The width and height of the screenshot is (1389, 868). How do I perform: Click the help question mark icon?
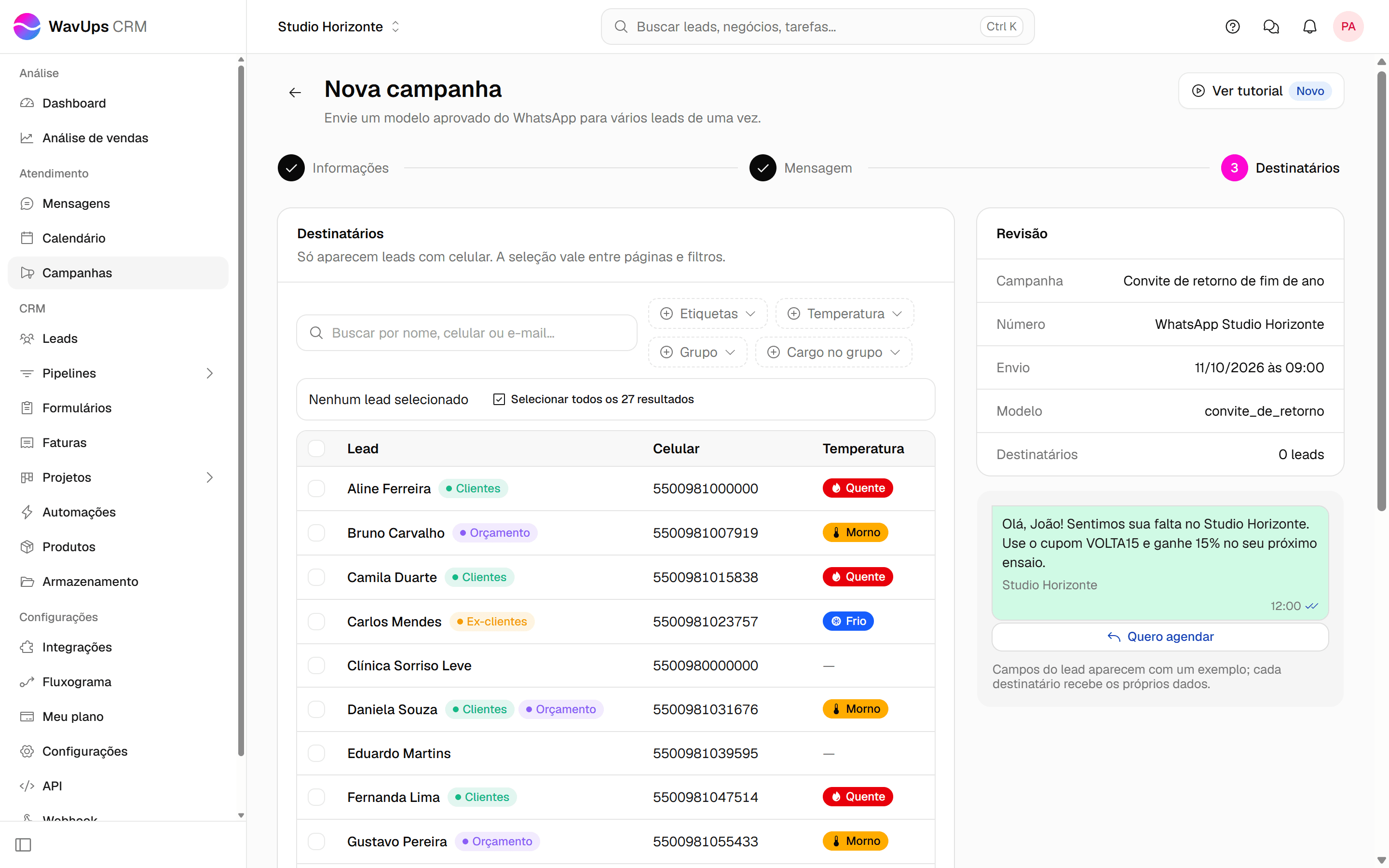(1232, 27)
